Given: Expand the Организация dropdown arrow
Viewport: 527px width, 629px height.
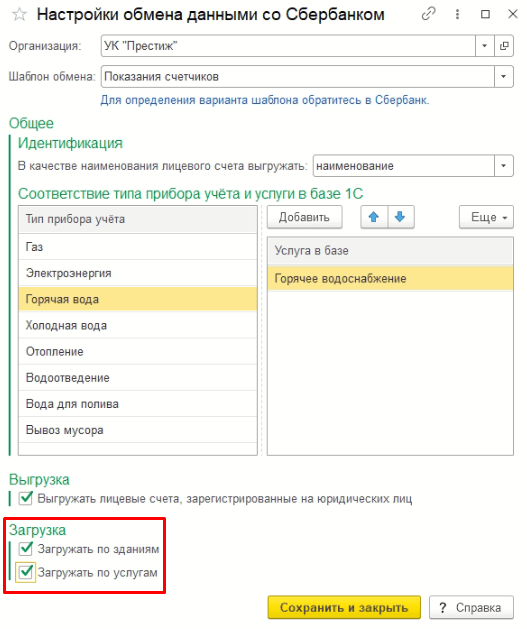Looking at the screenshot, I should 484,46.
